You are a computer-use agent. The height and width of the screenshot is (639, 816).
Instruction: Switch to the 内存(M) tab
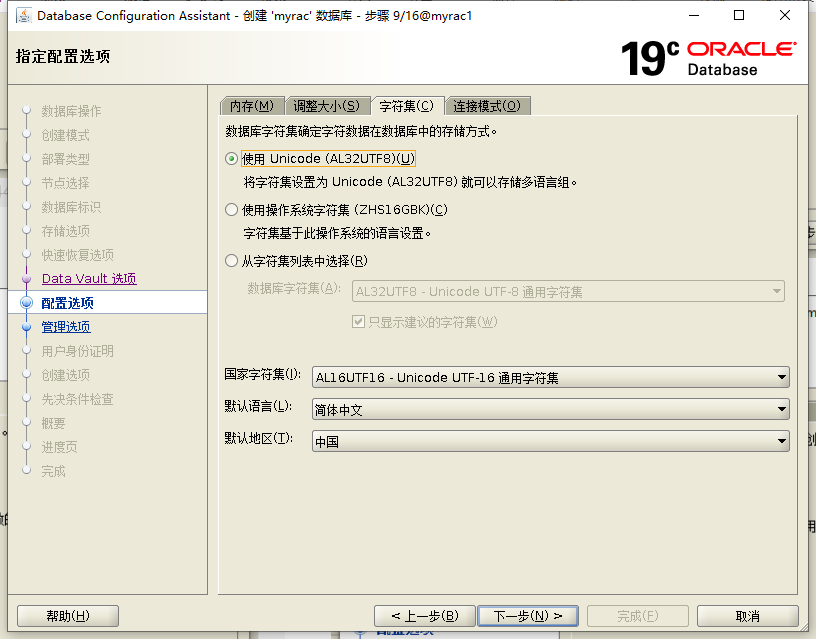[x=252, y=105]
